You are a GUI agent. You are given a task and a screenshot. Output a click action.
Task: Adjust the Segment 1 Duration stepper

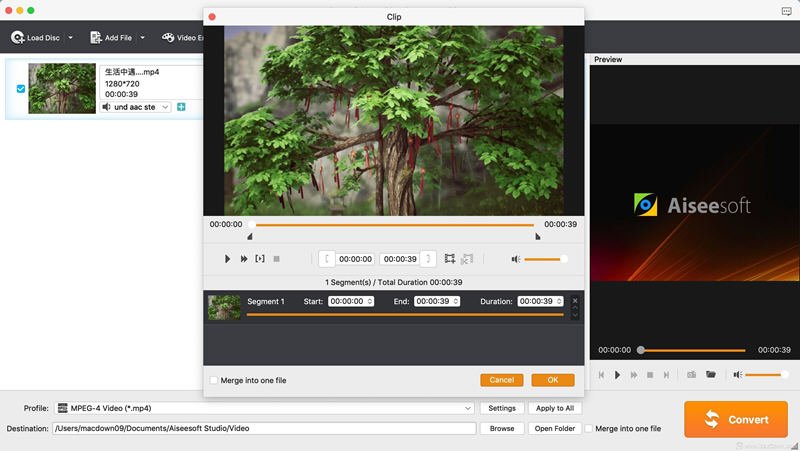pyautogui.click(x=559, y=302)
